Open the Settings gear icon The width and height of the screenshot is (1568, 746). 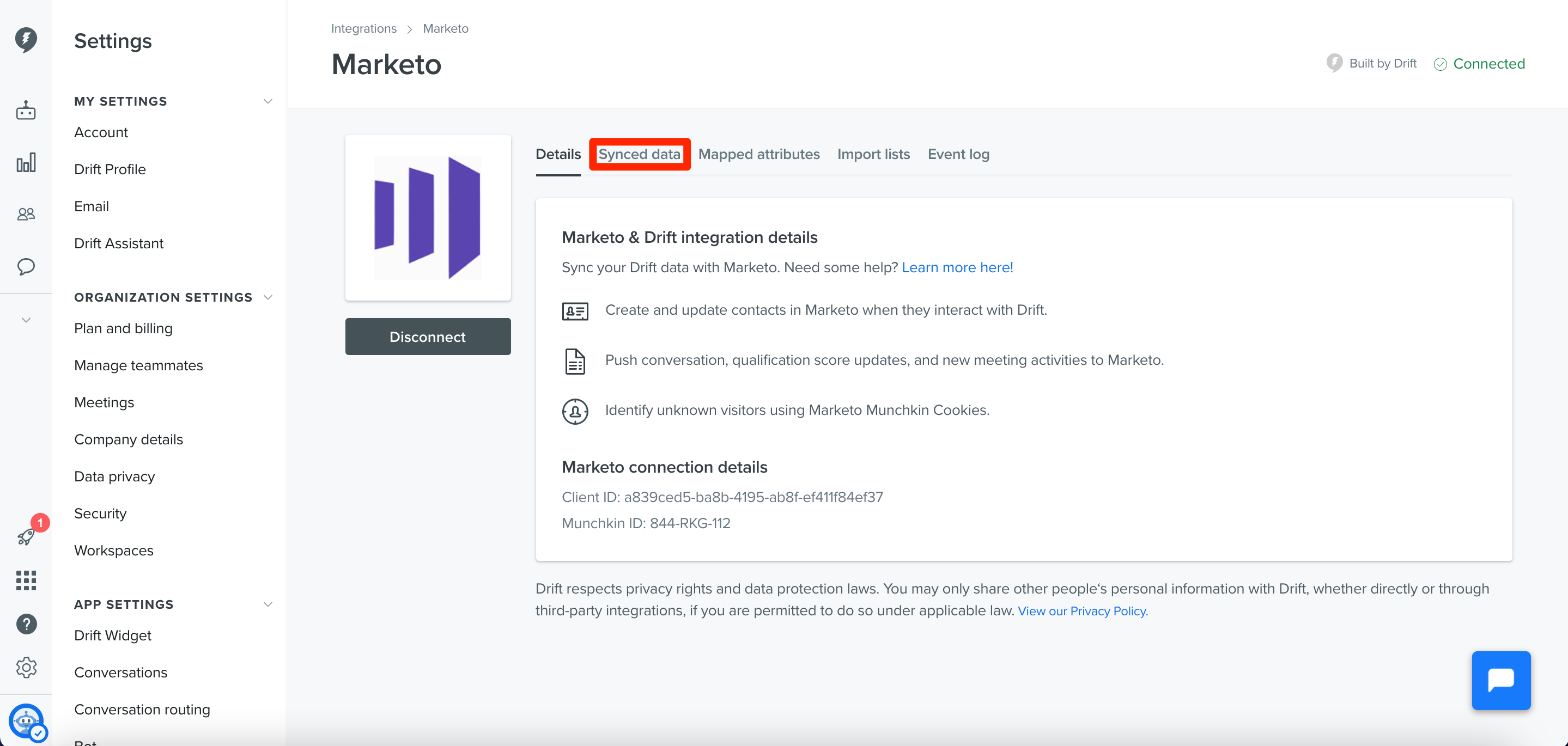point(26,668)
